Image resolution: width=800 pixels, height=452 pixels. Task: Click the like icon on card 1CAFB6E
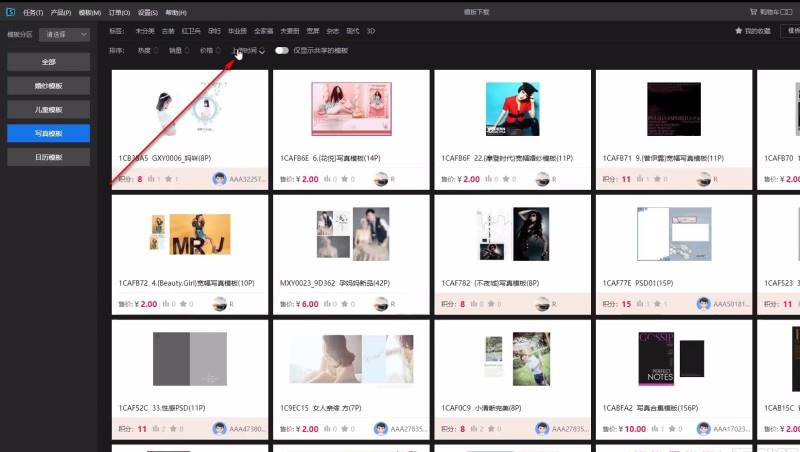tap(328, 179)
